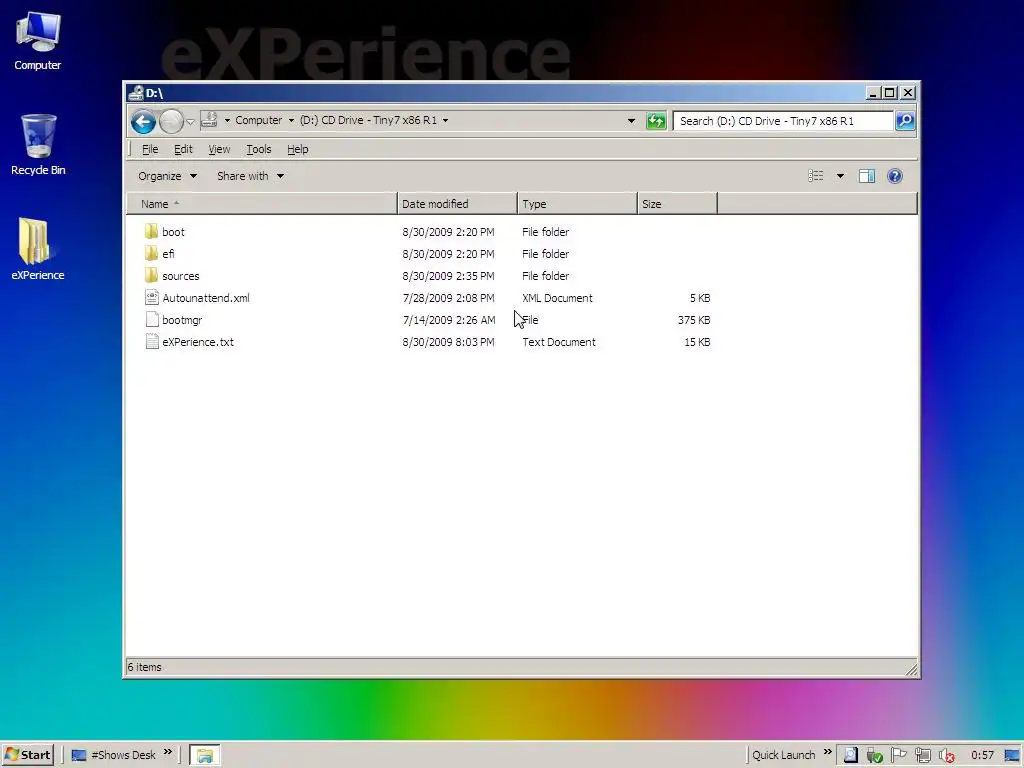The height and width of the screenshot is (768, 1024).
Task: Sort by the Type column header
Action: click(577, 204)
